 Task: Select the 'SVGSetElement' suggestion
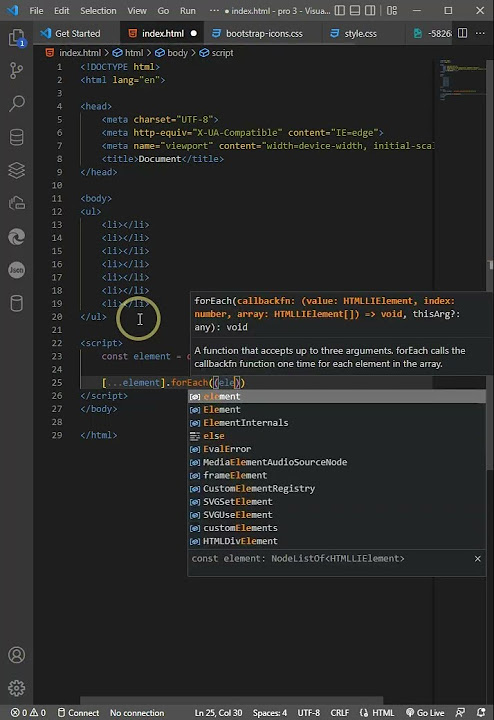pyautogui.click(x=337, y=501)
